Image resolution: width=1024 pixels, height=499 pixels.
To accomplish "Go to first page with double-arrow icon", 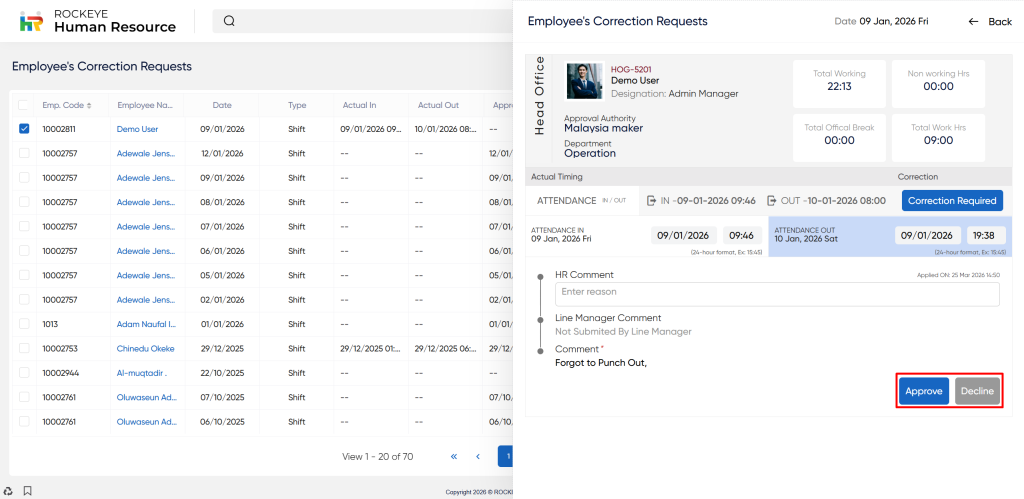I will click(x=454, y=456).
